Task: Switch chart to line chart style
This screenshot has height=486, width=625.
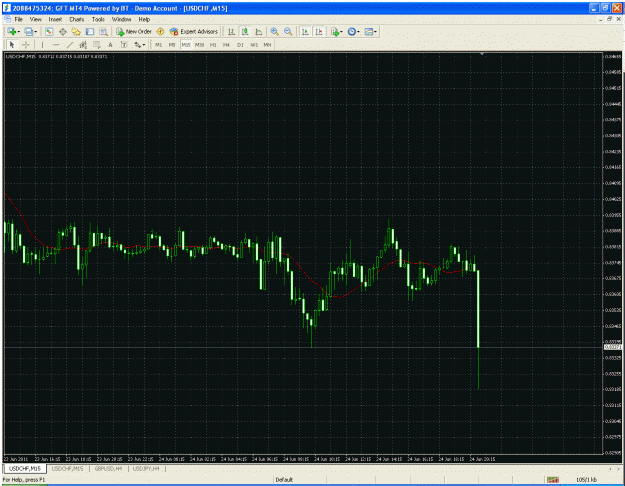Action: coord(258,31)
